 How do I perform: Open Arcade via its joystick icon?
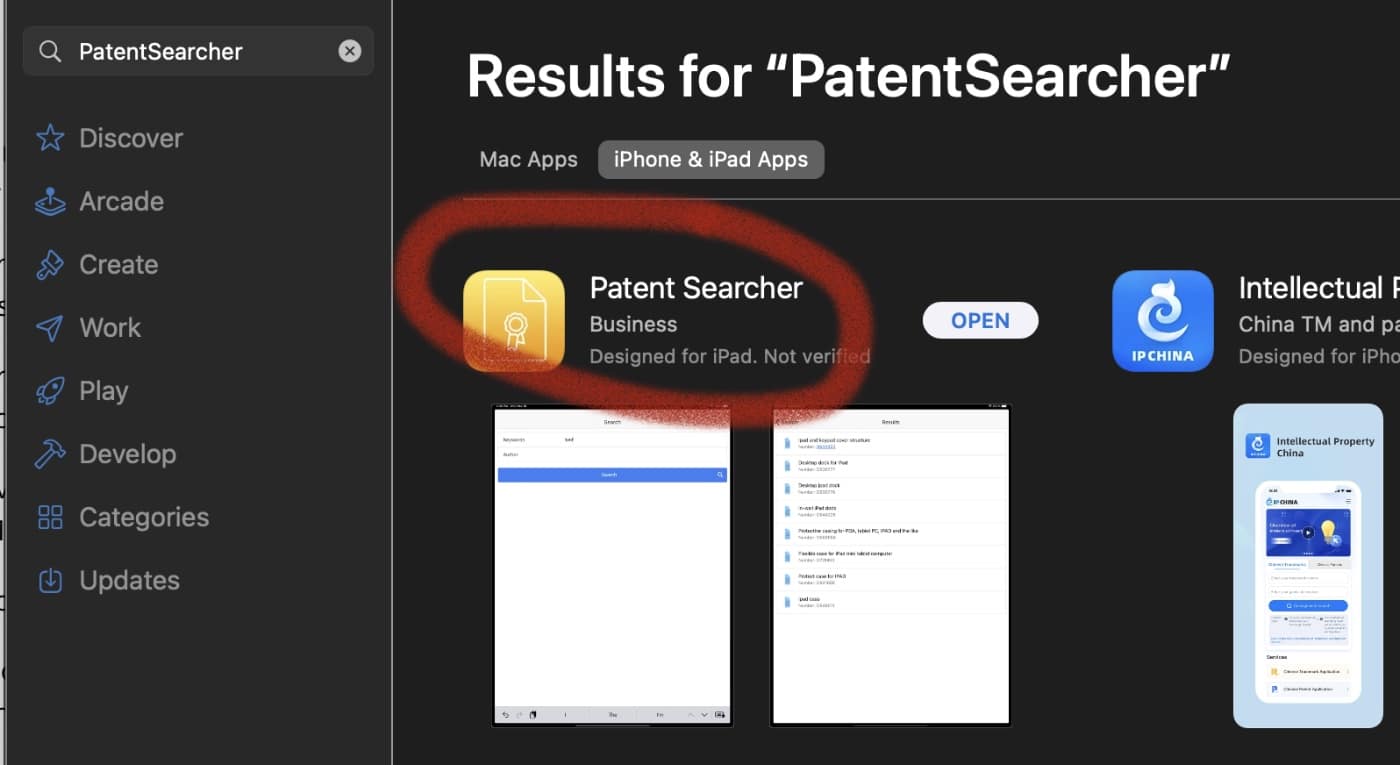(50, 202)
